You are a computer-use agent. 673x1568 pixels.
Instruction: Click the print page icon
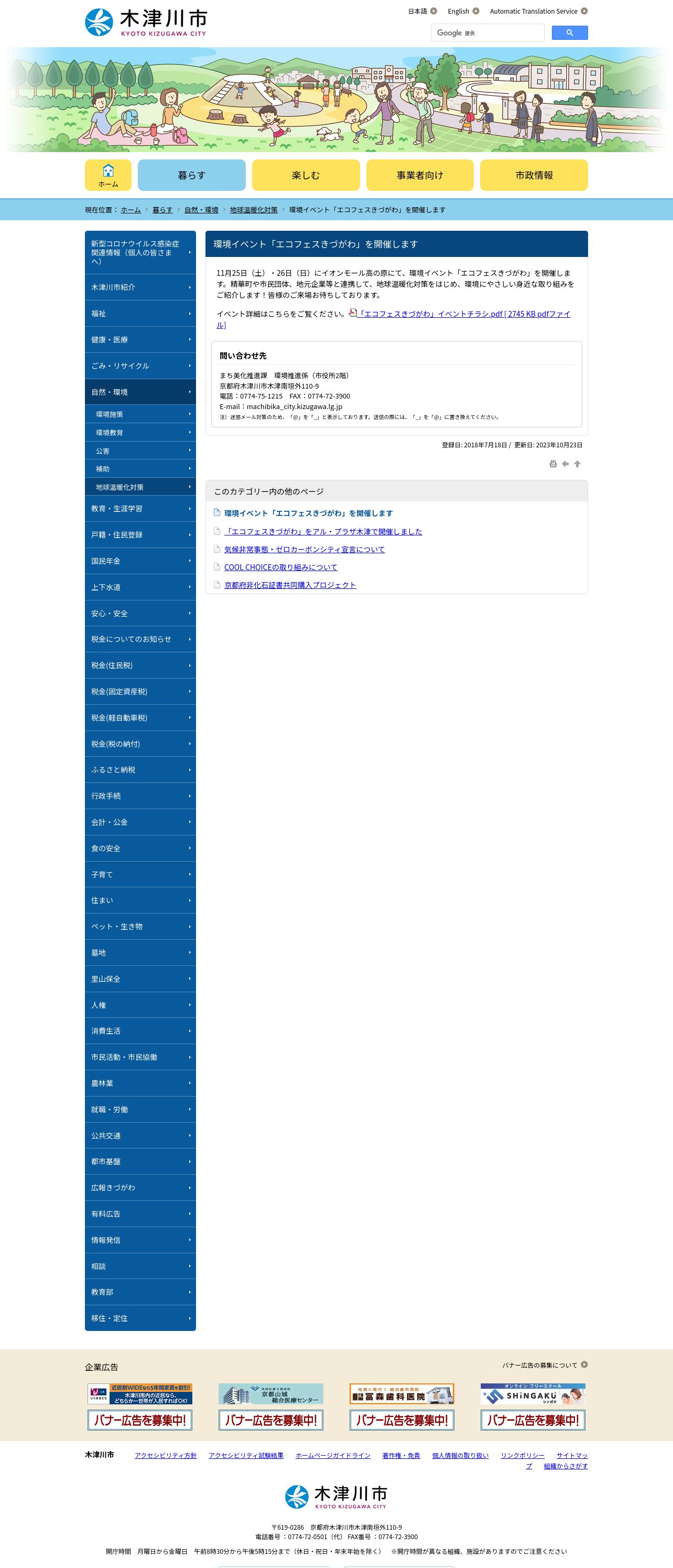(553, 464)
